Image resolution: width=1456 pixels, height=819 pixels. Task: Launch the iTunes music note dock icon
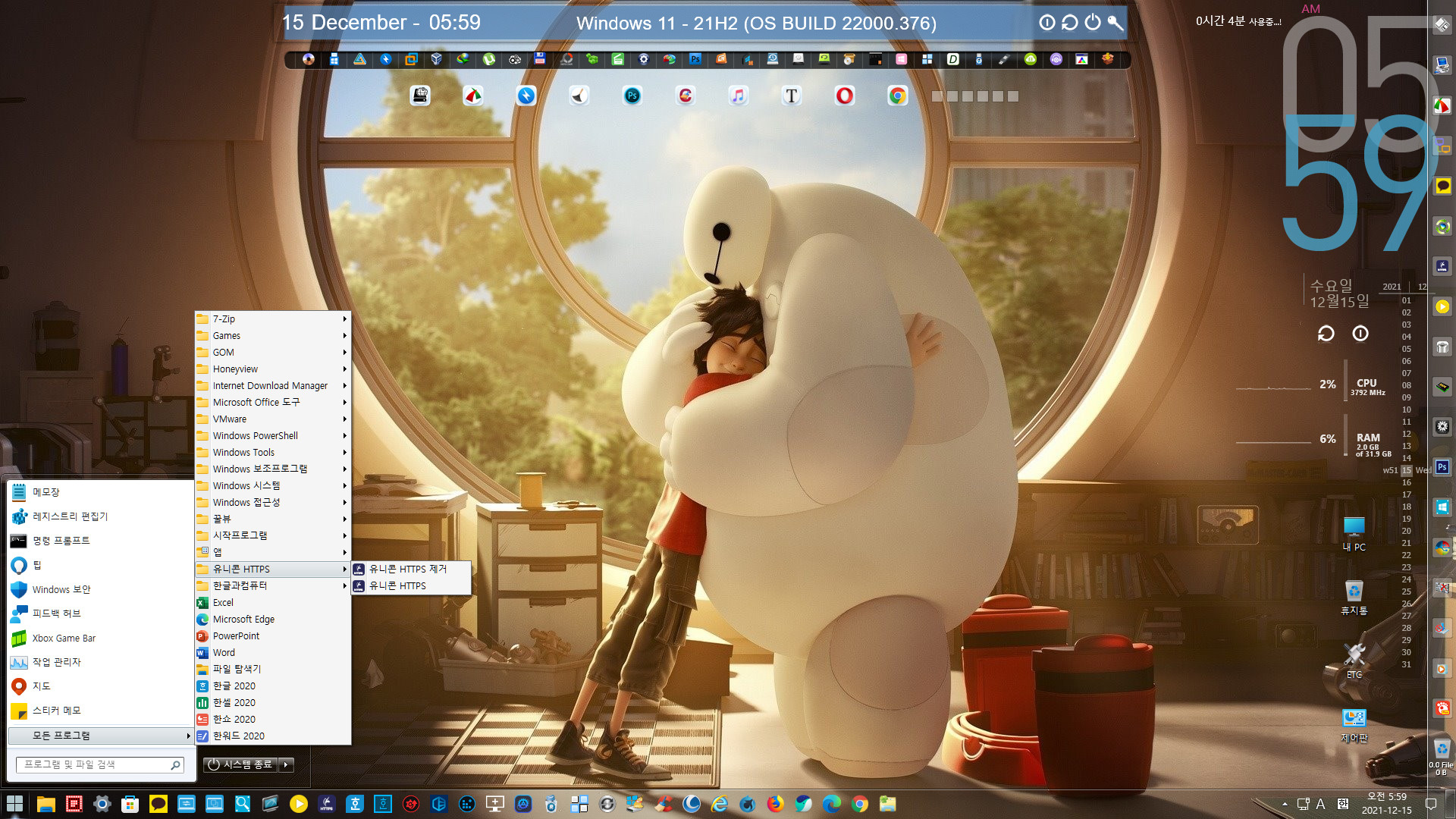pos(739,96)
